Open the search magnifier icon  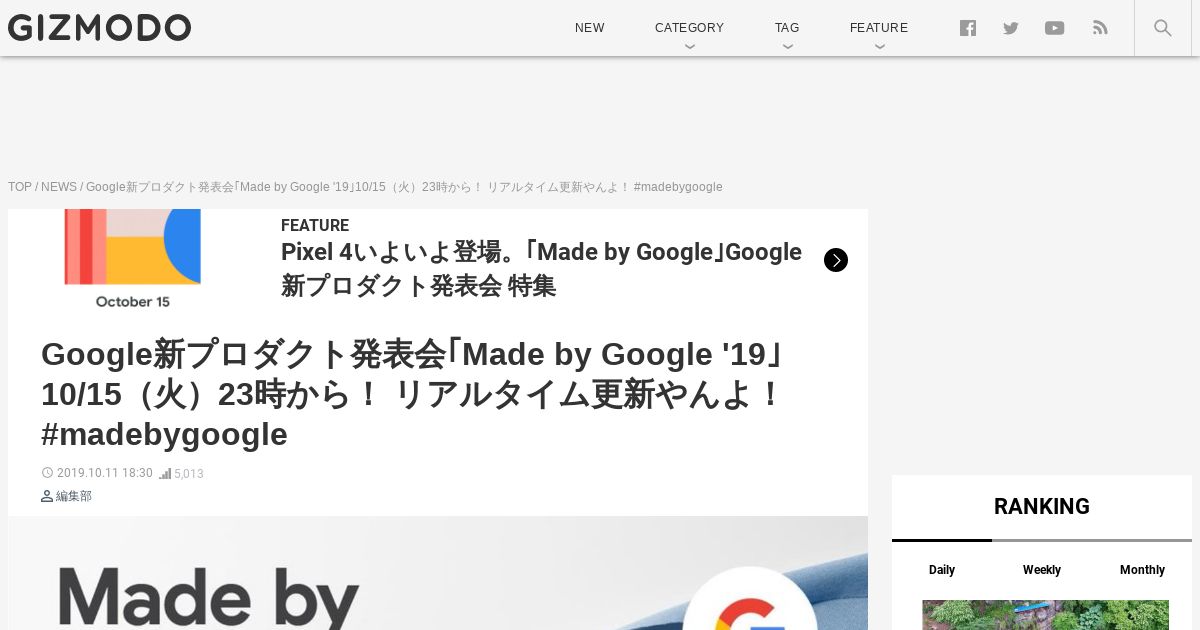1163,28
